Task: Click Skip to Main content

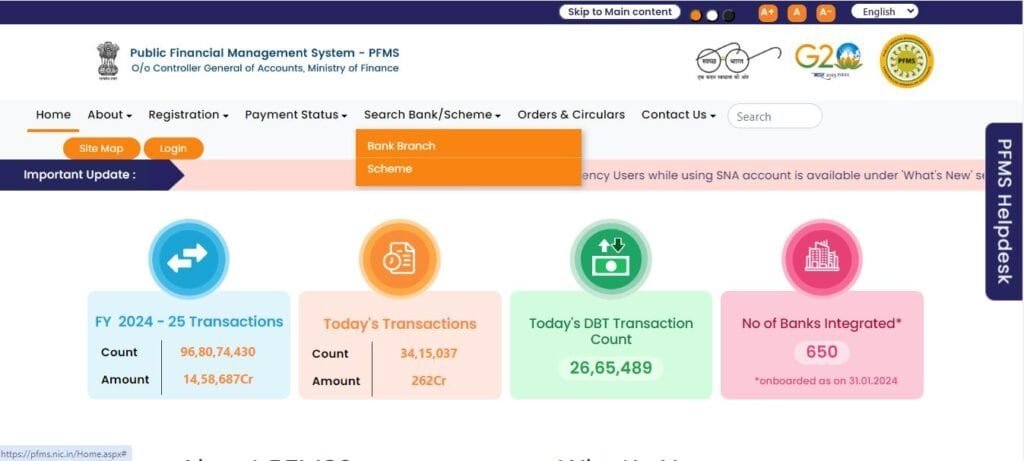Action: [x=619, y=12]
